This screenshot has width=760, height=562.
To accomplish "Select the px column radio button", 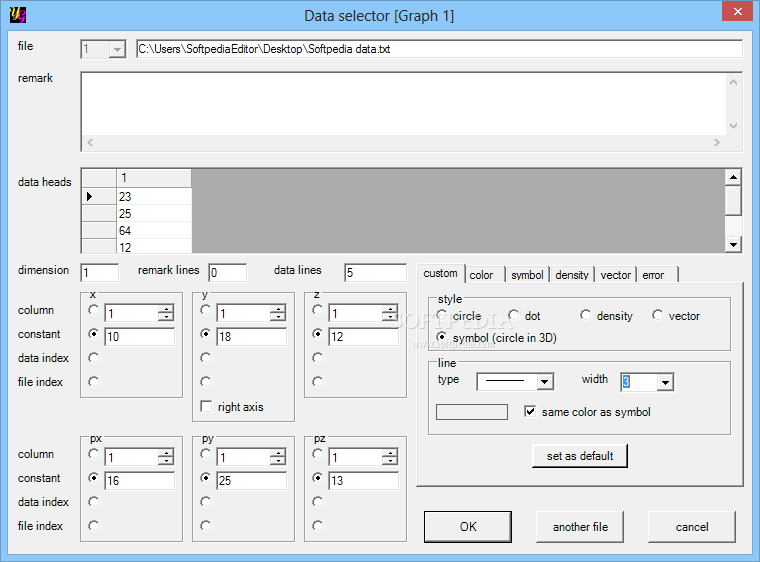I will tap(94, 454).
